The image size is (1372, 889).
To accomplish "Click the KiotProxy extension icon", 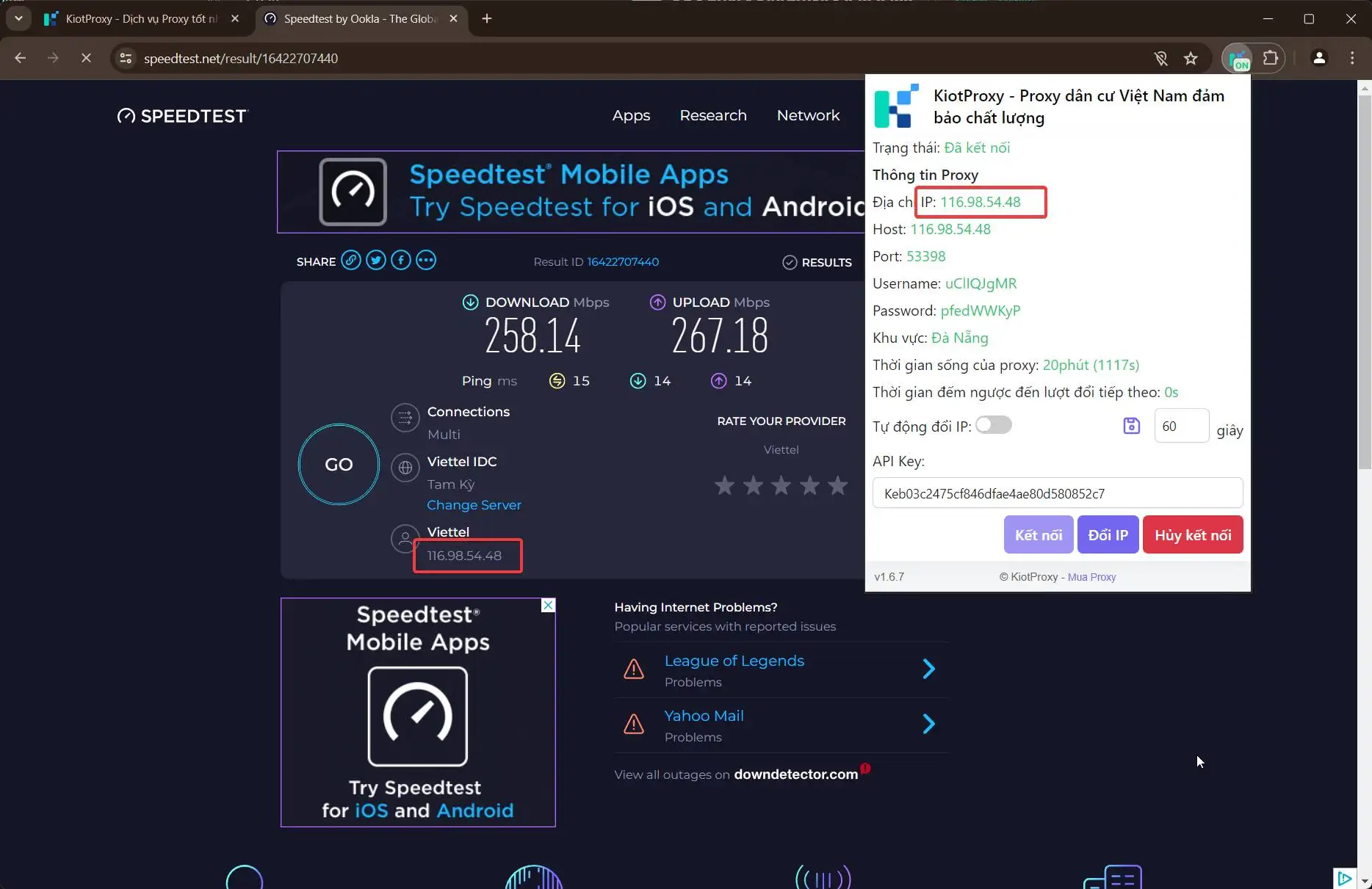I will [1239, 59].
